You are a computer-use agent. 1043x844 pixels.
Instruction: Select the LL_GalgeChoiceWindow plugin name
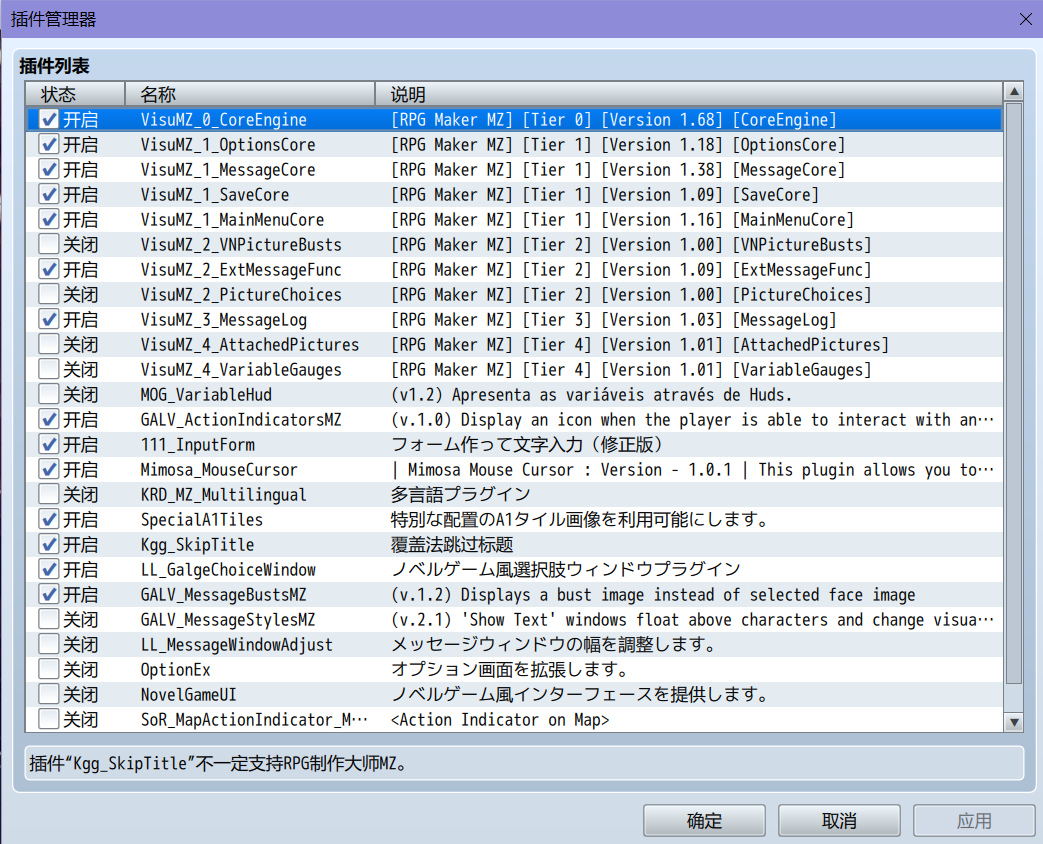[228, 570]
